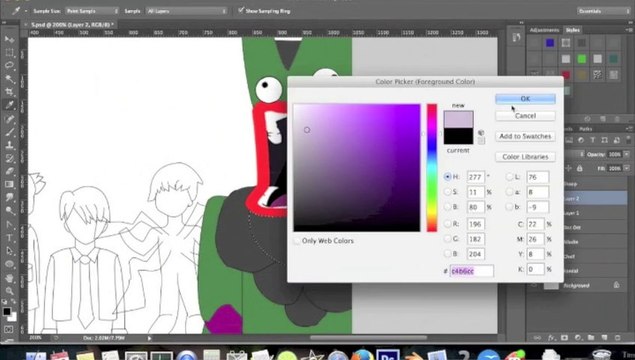The image size is (635, 360).
Task: Toggle Quick Mask mode icon
Action: [x=9, y=329]
